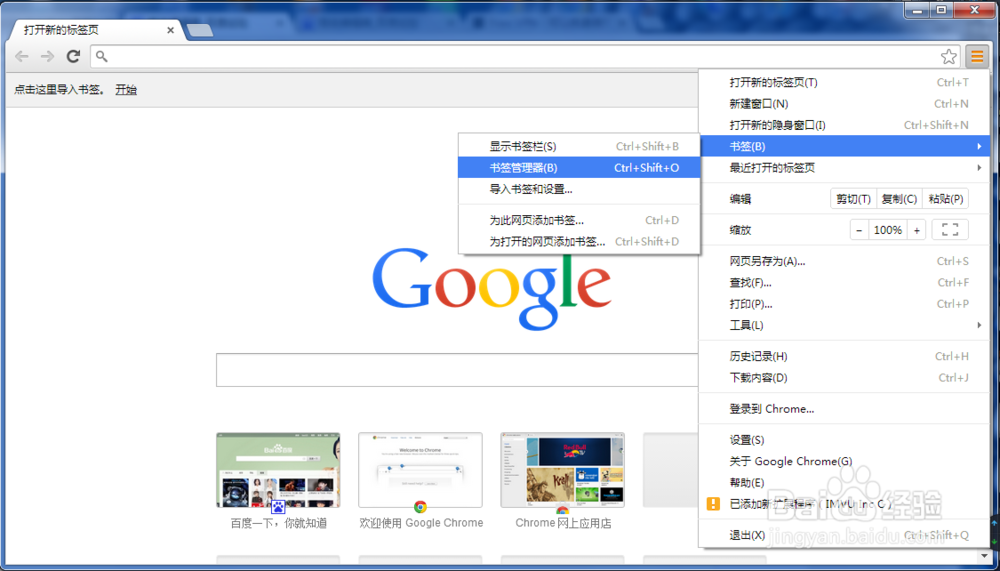Expand the 书签(B) submenu arrow
This screenshot has width=1000, height=571.
[x=979, y=147]
